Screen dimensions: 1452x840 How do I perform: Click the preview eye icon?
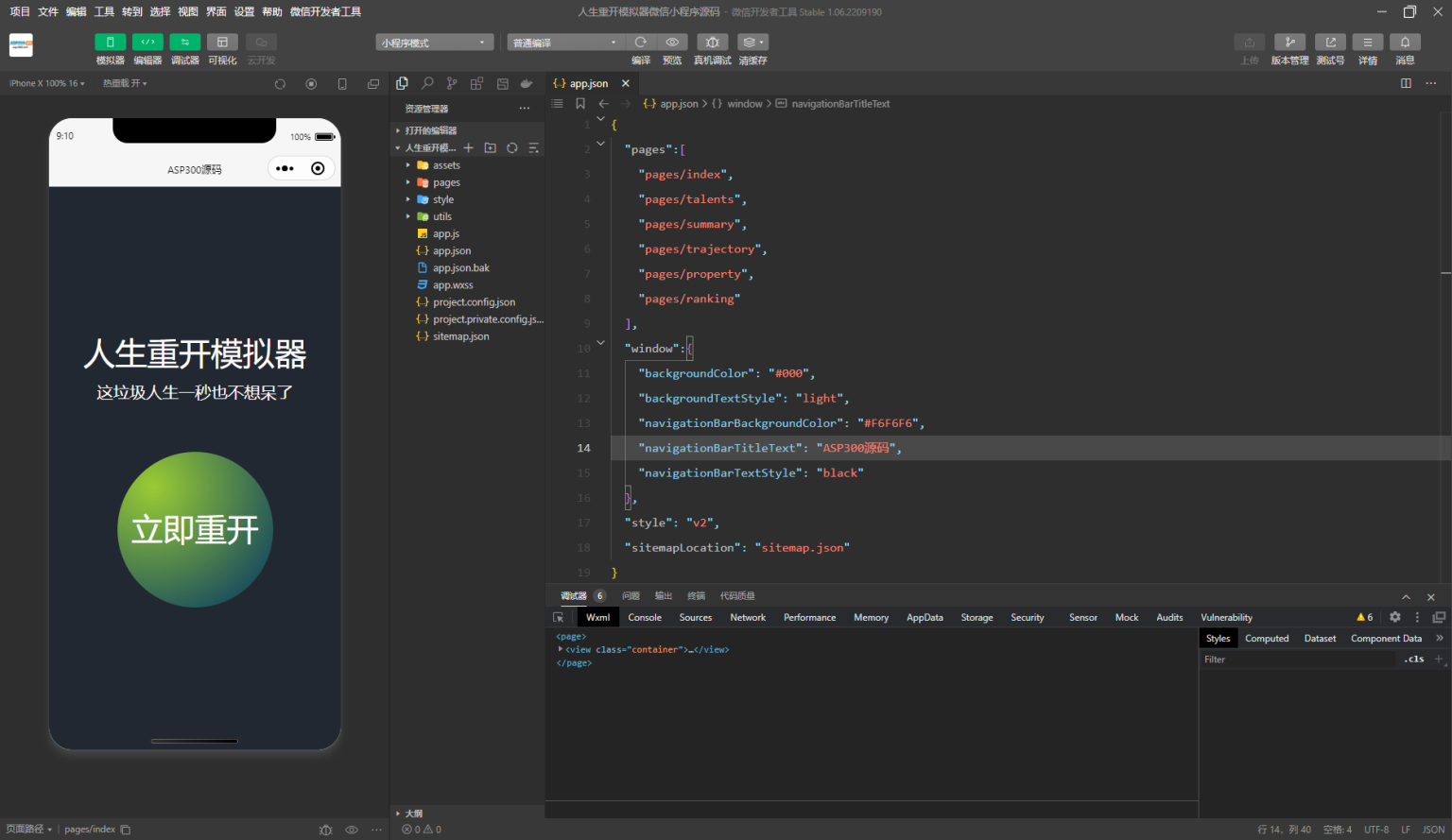click(672, 43)
